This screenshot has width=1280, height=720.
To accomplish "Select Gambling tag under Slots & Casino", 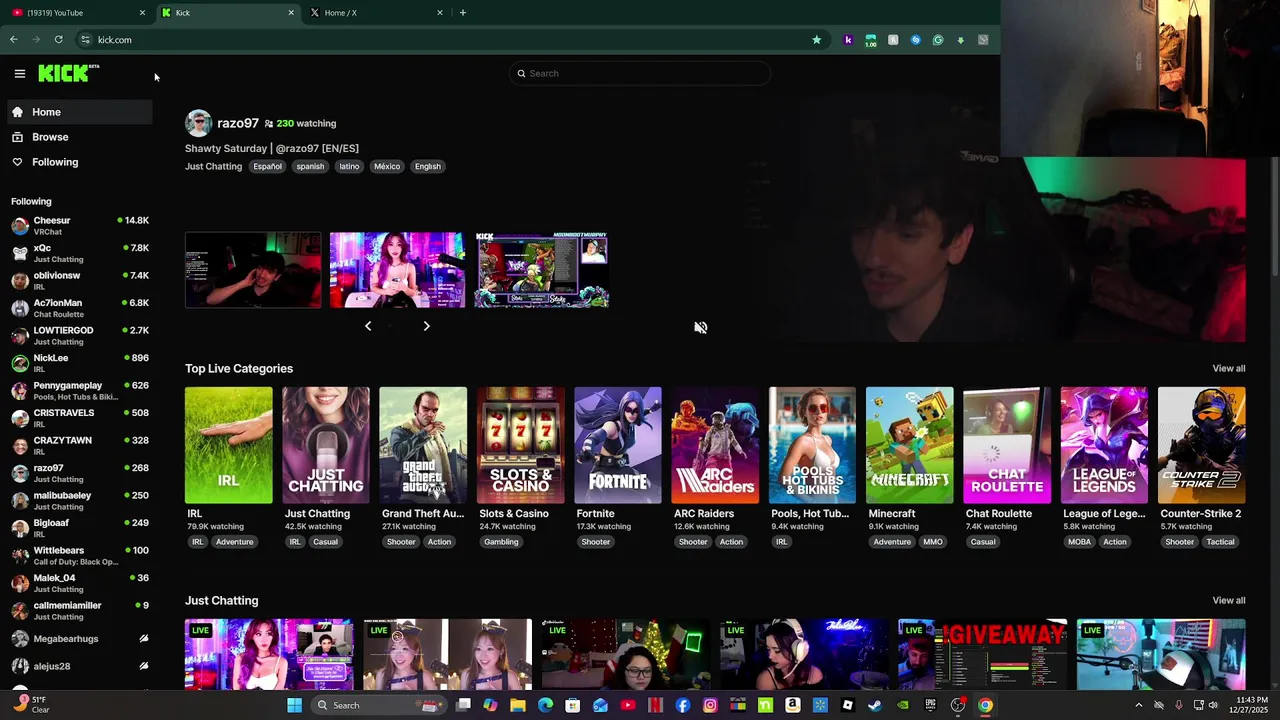I will pos(501,542).
